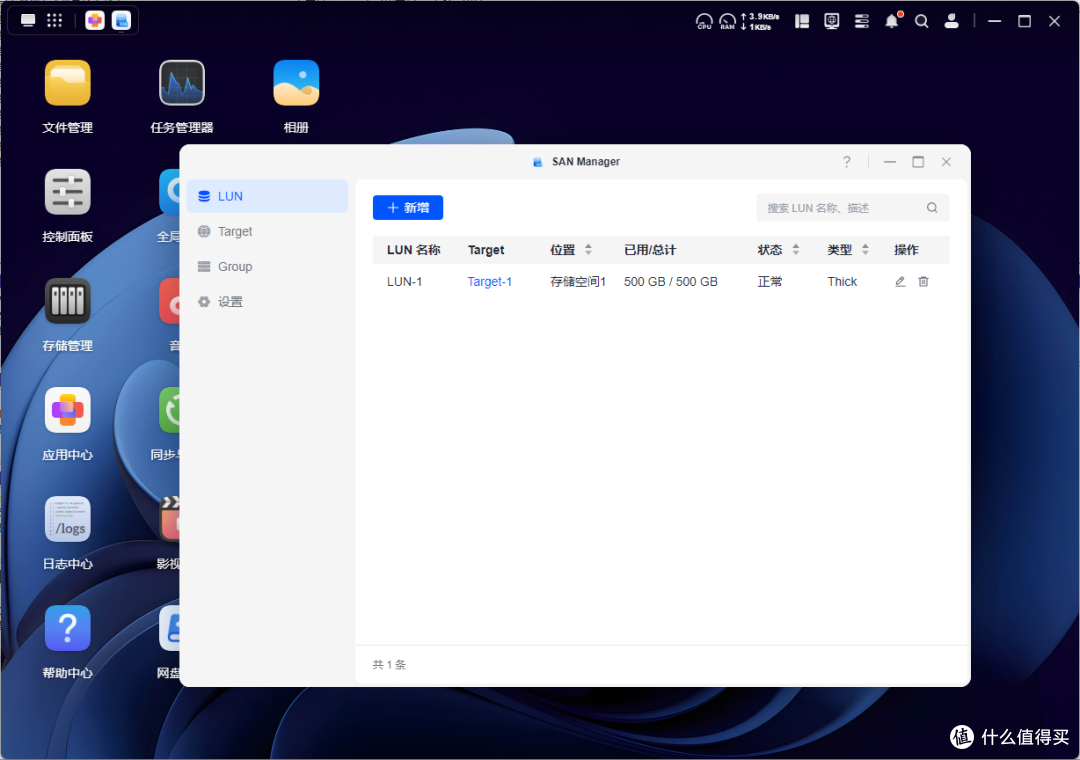Screen dimensions: 1080x760
Task: Click the 新增 button to add LUN
Action: coord(408,207)
